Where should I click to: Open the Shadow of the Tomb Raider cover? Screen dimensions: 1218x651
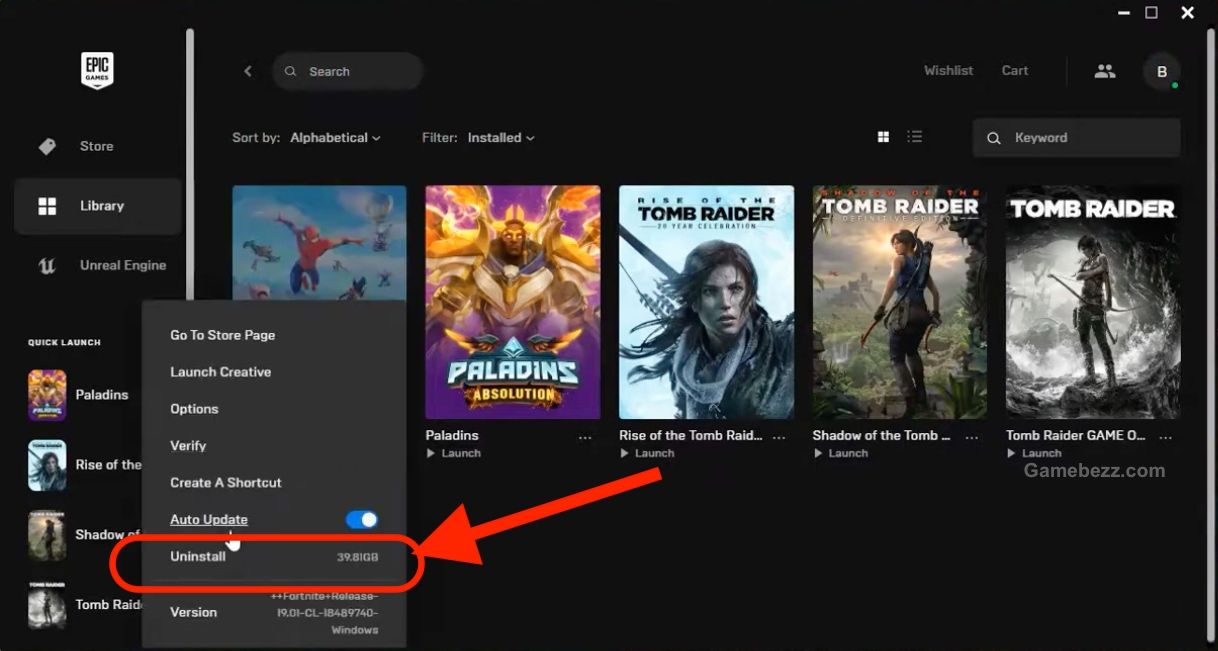[900, 302]
